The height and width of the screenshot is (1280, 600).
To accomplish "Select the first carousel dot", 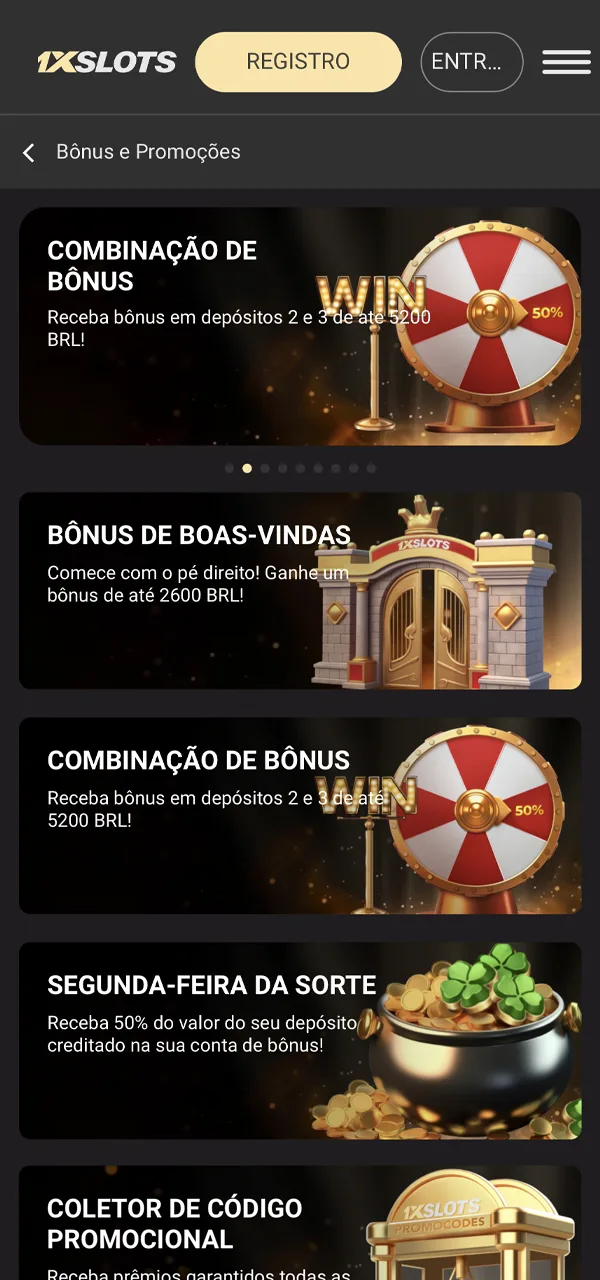I will pyautogui.click(x=229, y=468).
